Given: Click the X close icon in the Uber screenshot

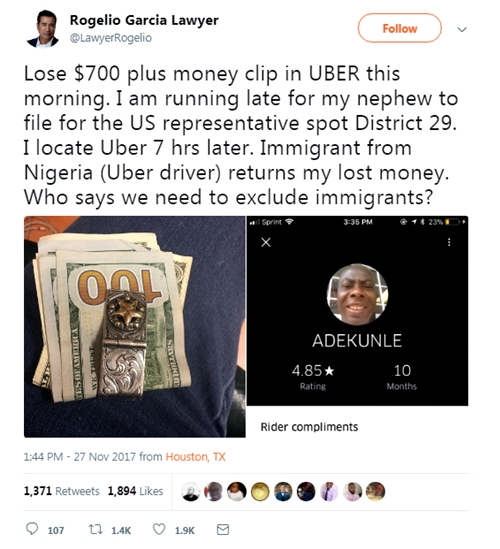Looking at the screenshot, I should [x=266, y=242].
